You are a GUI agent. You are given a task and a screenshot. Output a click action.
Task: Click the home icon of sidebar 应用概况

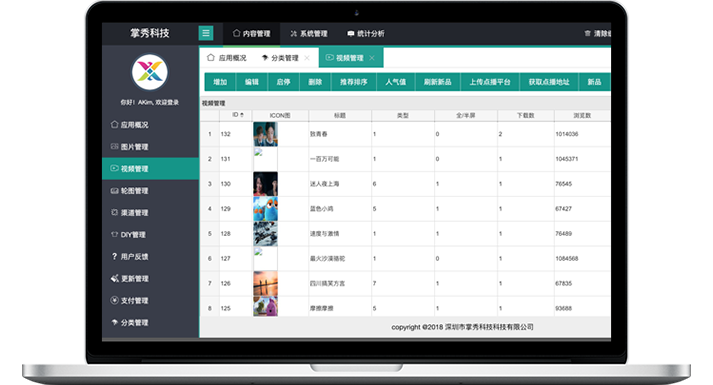point(114,124)
